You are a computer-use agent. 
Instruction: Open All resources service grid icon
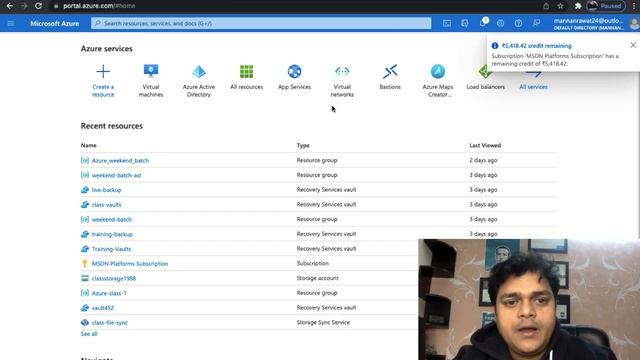(247, 71)
